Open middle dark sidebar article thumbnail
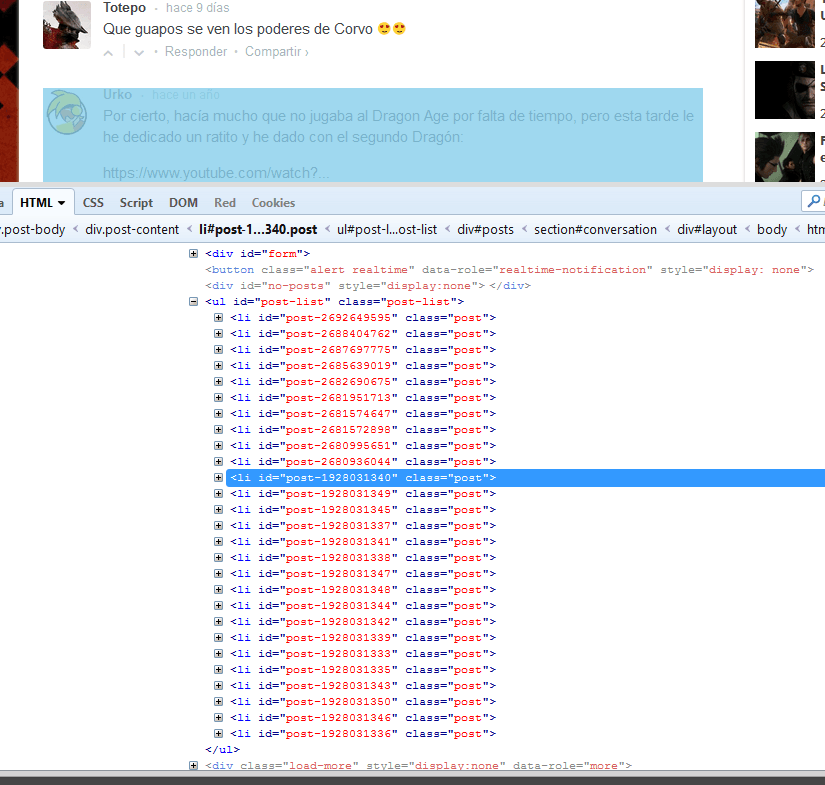Screen dimensions: 825x785 coord(784,90)
